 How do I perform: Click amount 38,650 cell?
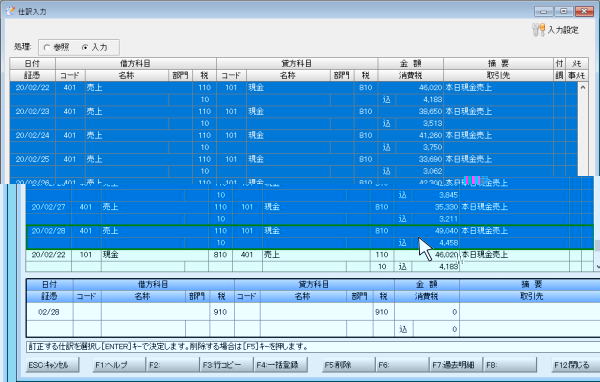(x=411, y=111)
